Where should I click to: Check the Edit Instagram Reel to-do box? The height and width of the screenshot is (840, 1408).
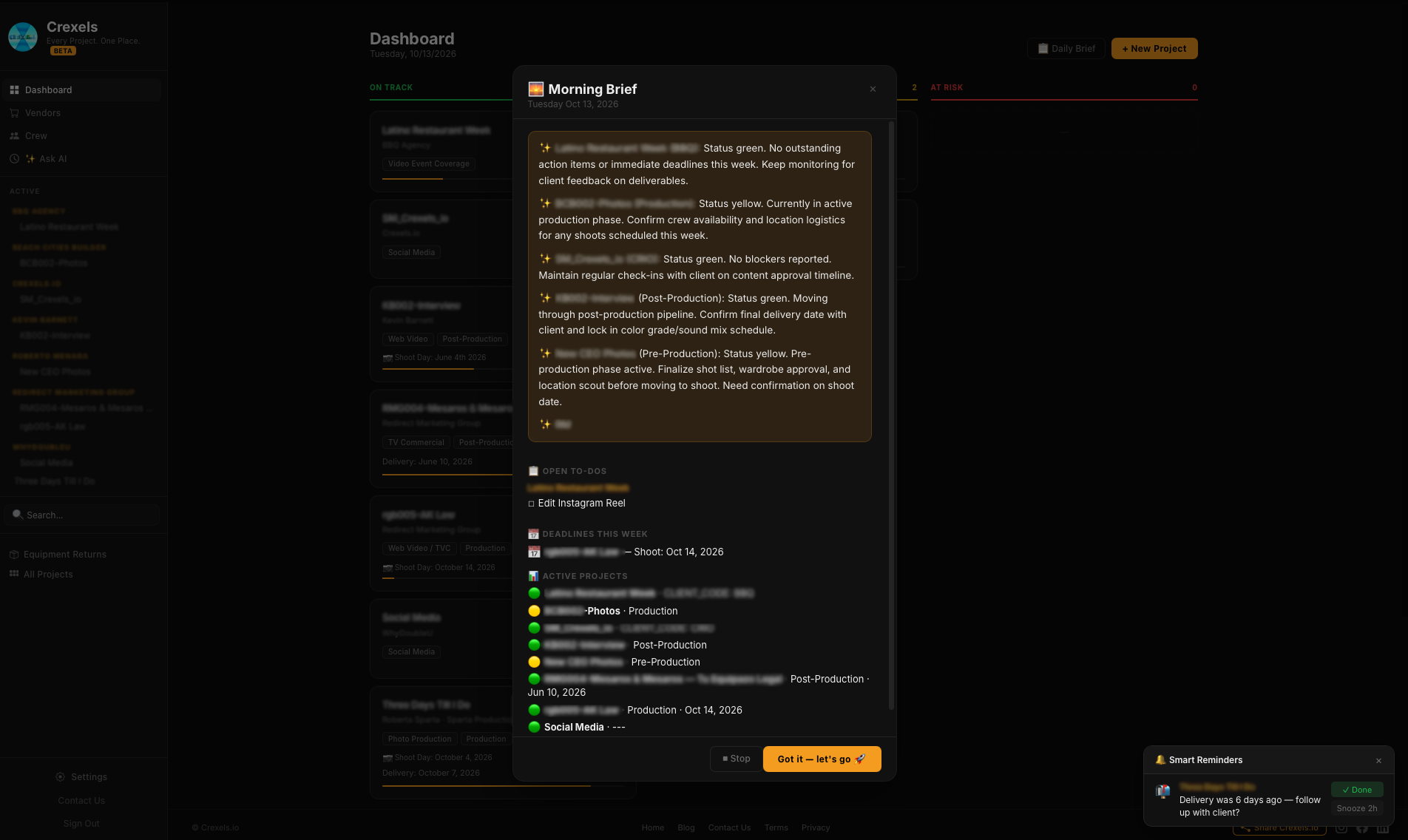coord(531,504)
